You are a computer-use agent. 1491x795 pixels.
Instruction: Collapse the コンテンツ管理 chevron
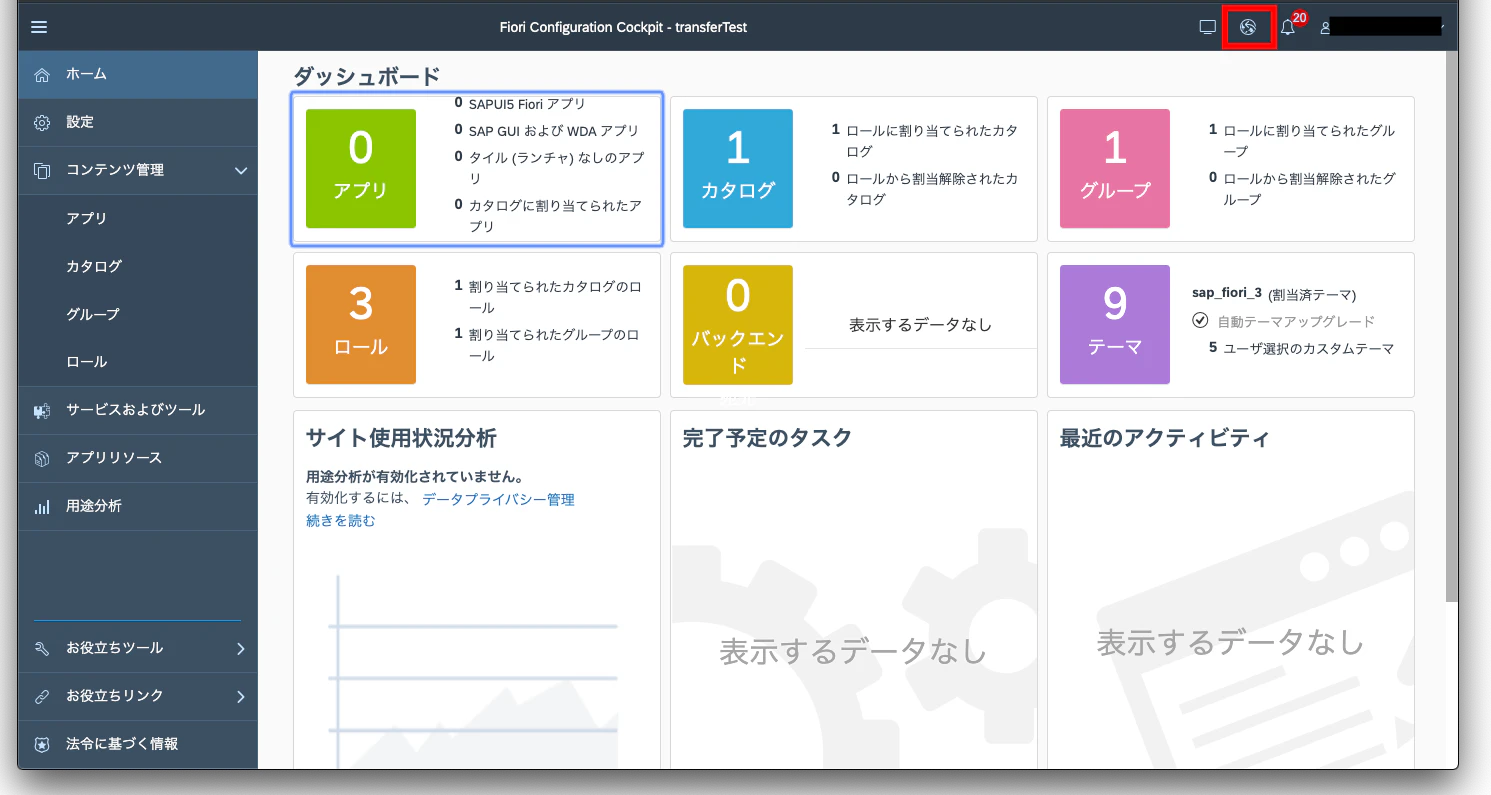tap(241, 171)
